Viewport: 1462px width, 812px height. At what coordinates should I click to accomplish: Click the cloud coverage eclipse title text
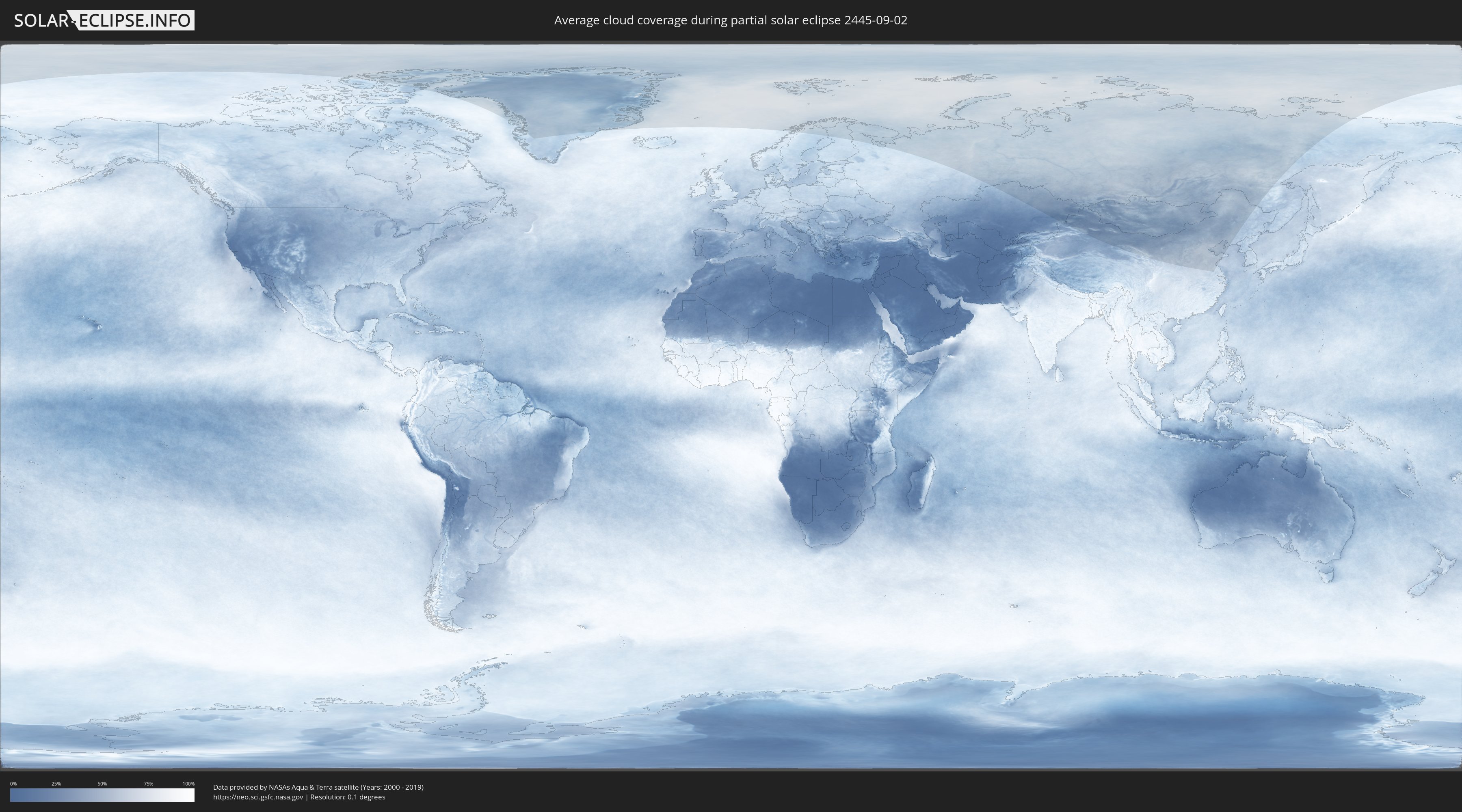731,20
